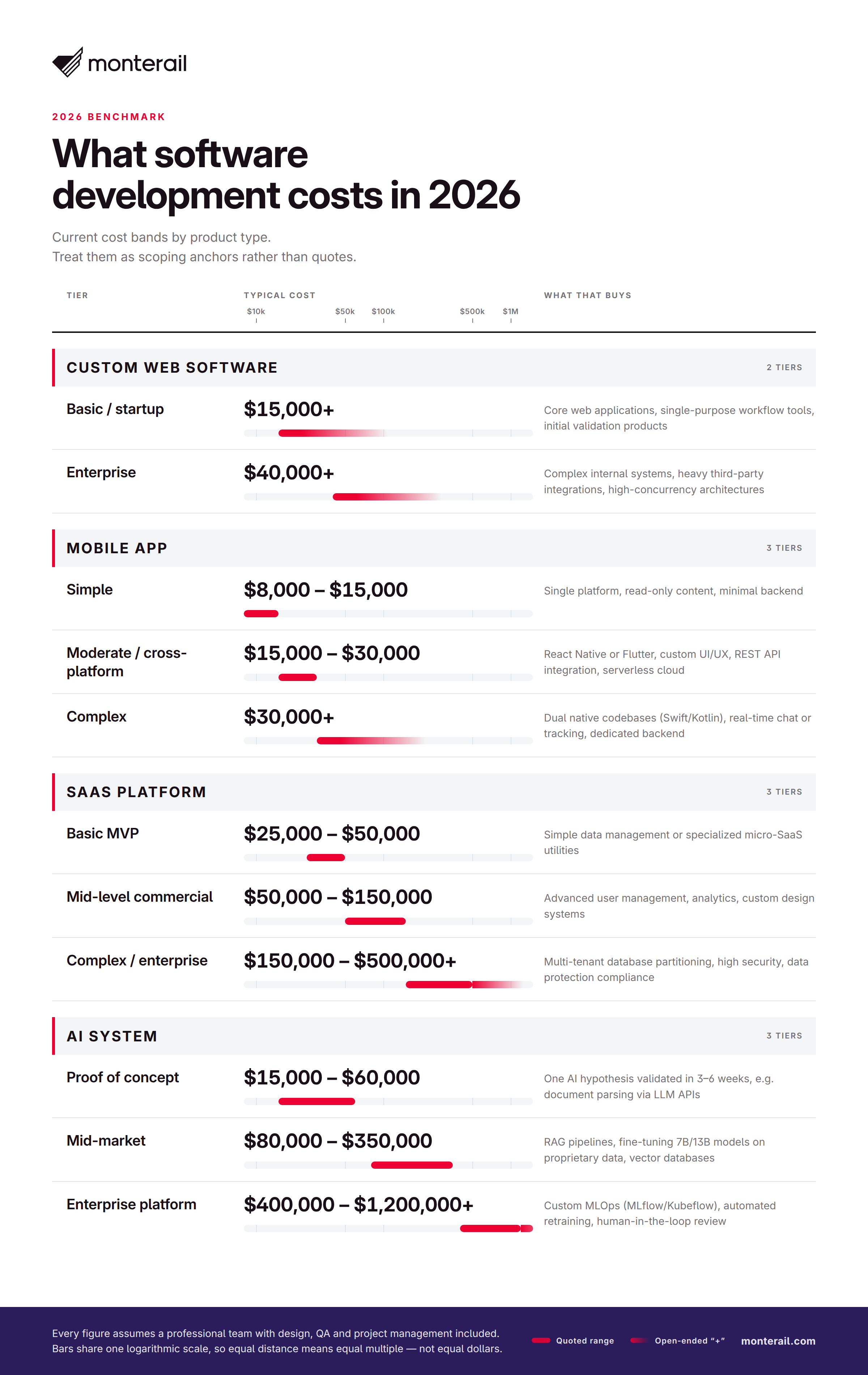Click the Monterail logo icon
Viewport: 868px width, 1375px height.
click(x=67, y=62)
